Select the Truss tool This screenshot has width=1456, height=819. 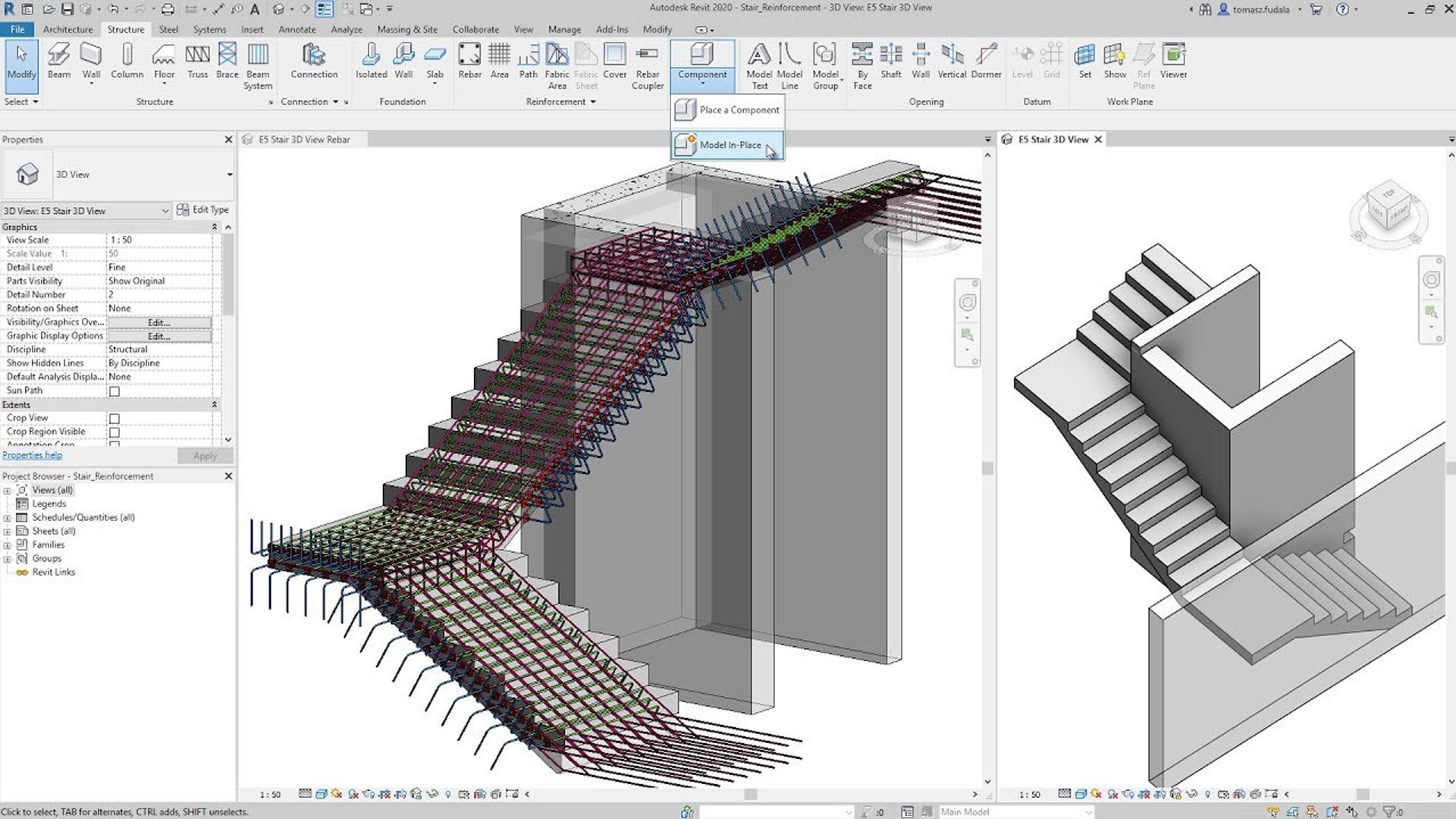[198, 61]
